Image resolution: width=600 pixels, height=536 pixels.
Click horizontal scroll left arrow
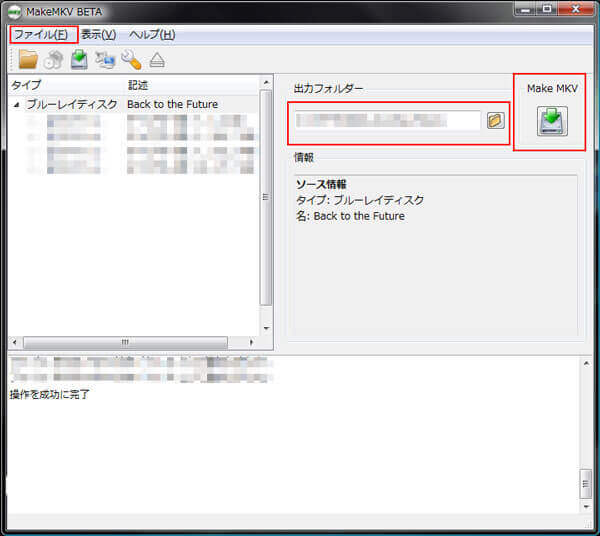(x=15, y=342)
